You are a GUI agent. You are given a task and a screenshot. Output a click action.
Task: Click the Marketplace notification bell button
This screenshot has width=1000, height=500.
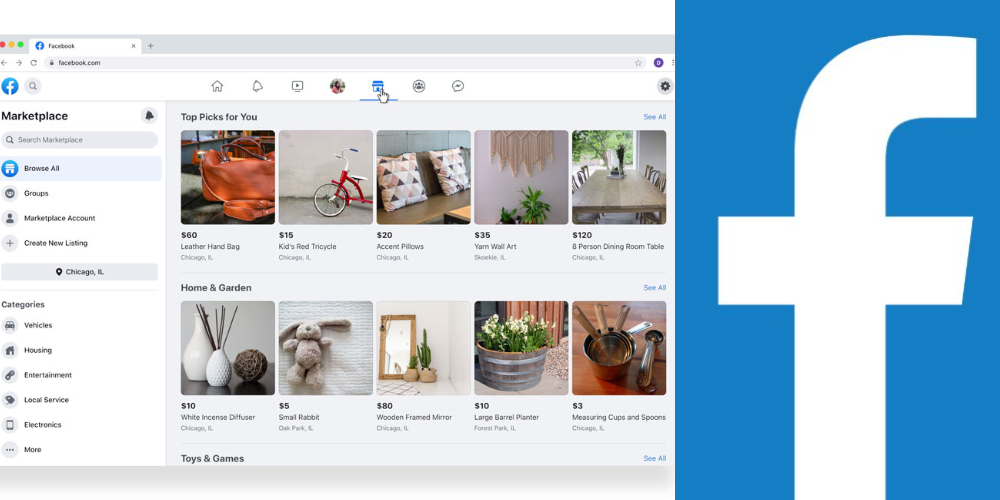click(x=149, y=116)
